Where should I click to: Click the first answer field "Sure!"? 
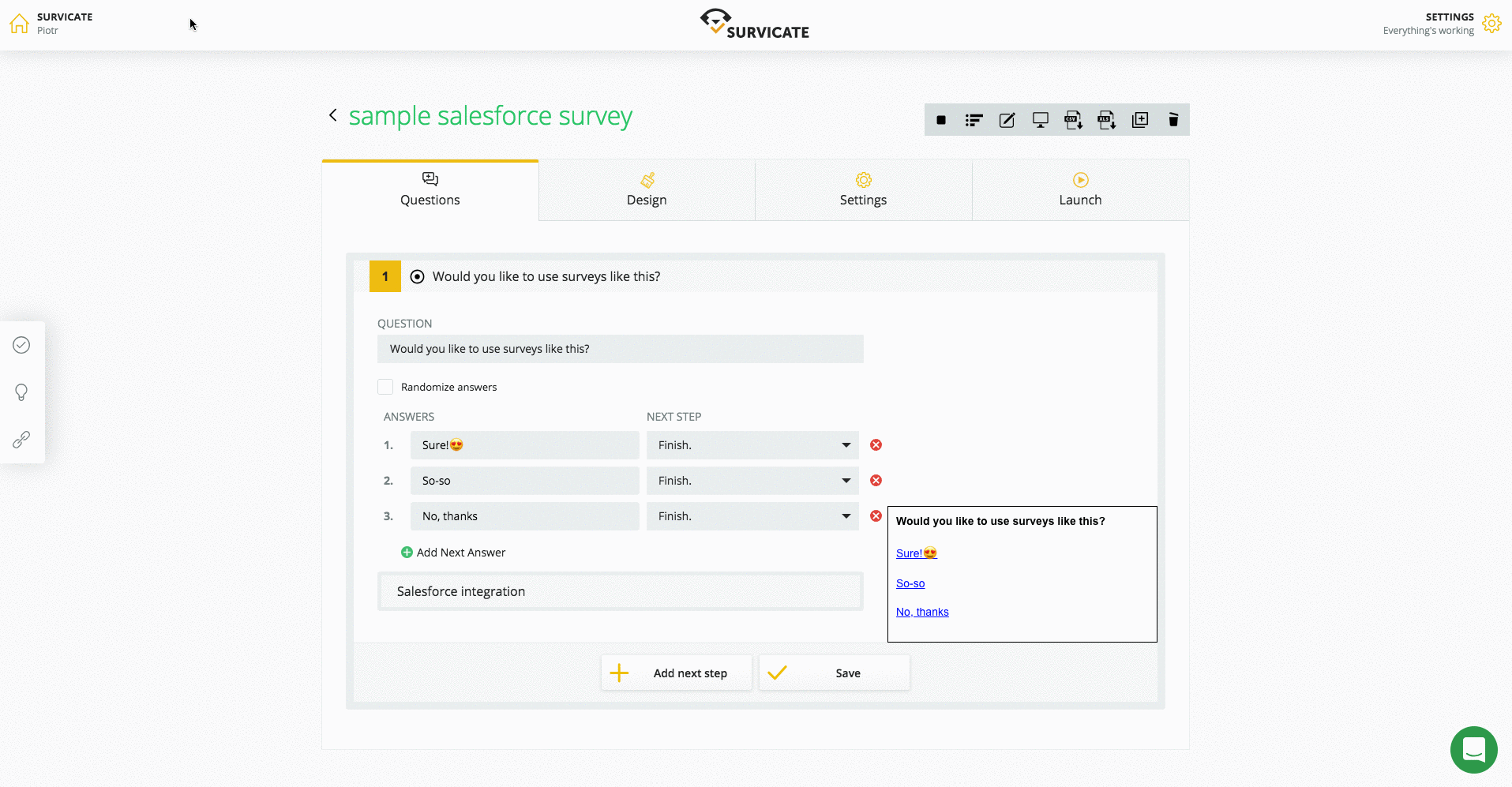[525, 445]
